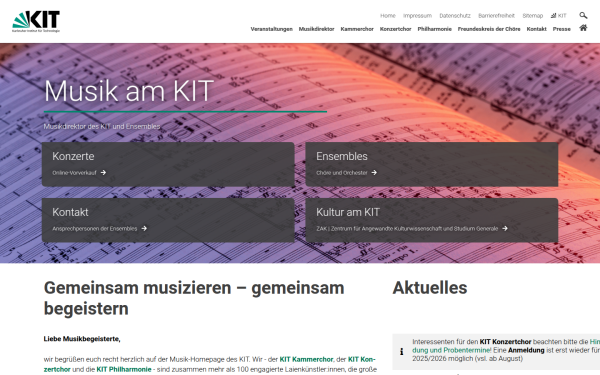Open Philharmonie menu item
Viewport: 600px width, 375px height.
coord(434,29)
